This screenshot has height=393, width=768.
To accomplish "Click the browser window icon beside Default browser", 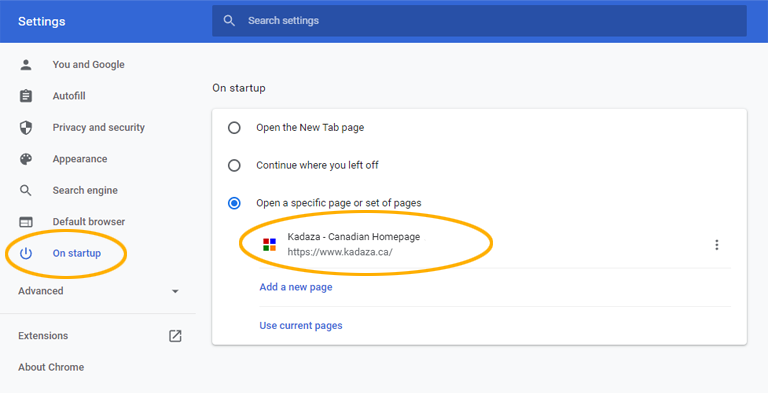I will (26, 222).
